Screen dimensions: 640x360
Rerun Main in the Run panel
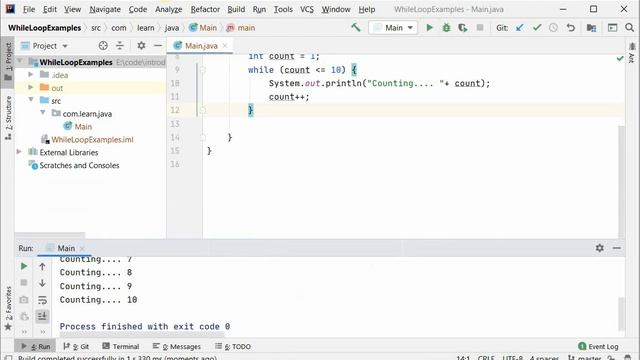pos(24,266)
